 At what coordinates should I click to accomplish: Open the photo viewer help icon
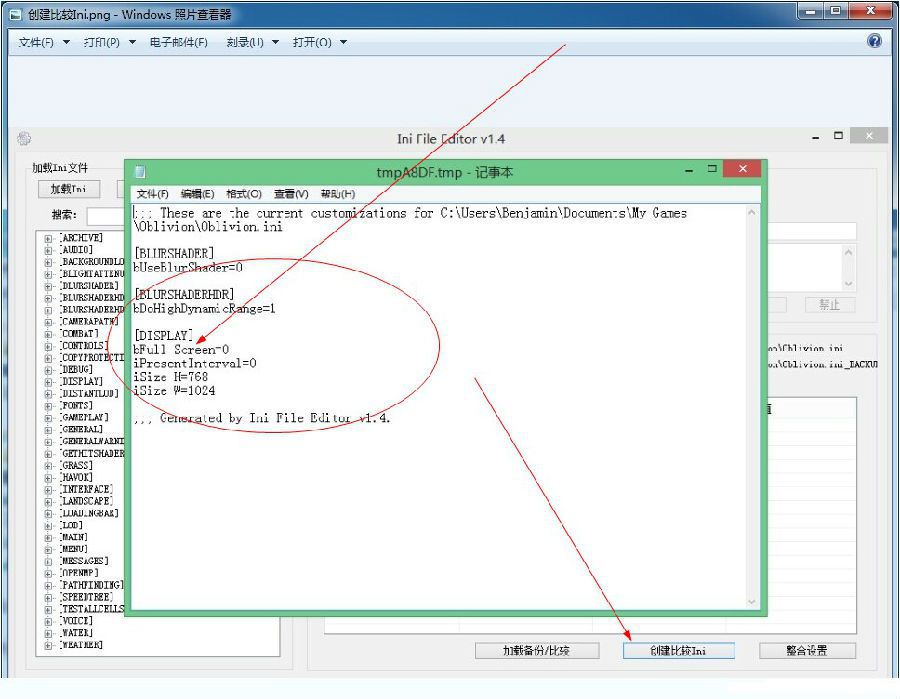point(874,41)
